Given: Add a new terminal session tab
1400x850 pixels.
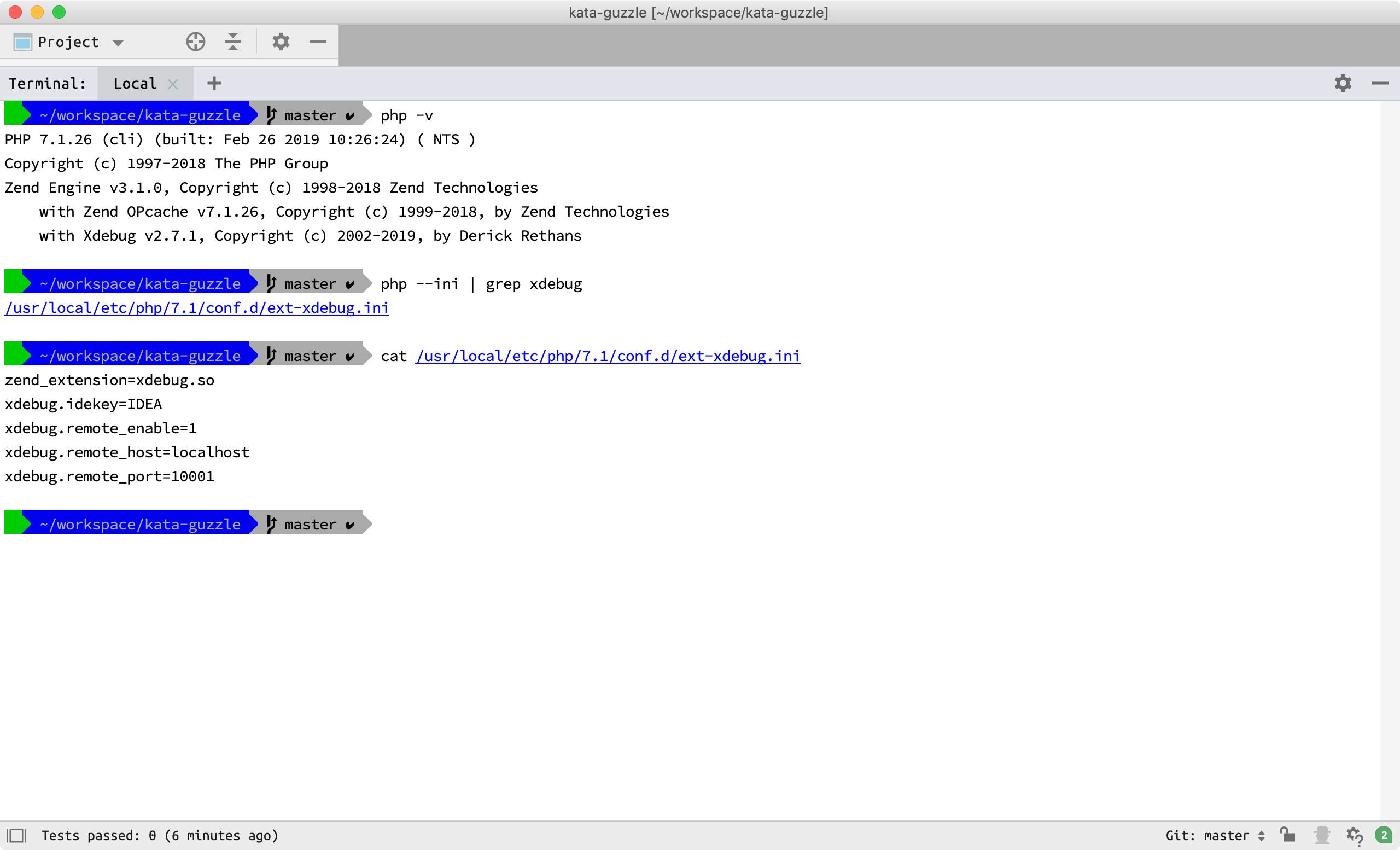Looking at the screenshot, I should [x=214, y=84].
